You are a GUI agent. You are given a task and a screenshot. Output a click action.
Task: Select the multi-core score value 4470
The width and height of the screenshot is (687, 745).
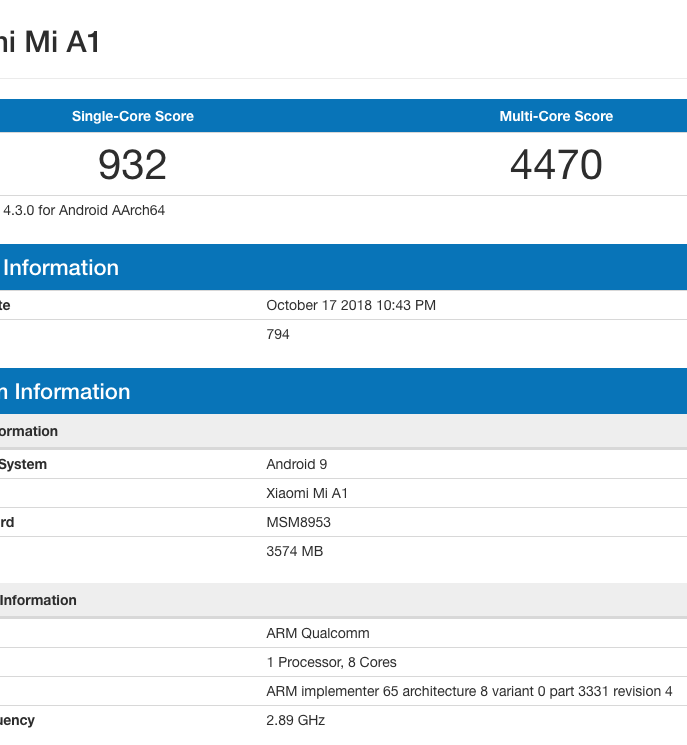pos(556,165)
